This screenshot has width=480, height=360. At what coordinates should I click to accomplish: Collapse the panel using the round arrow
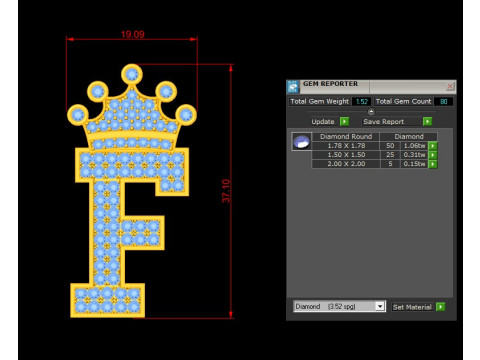[x=371, y=112]
